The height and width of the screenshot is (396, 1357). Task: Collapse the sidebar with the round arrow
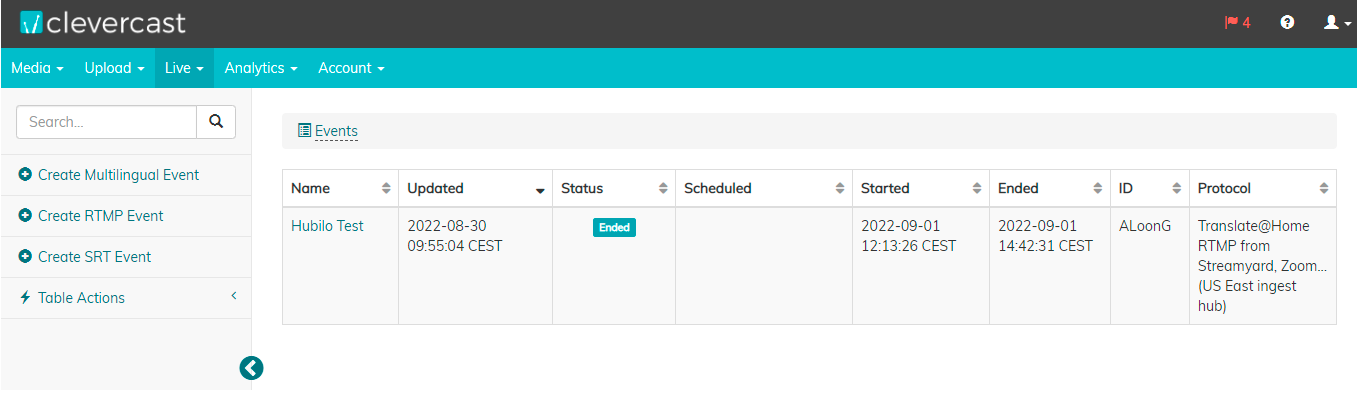pyautogui.click(x=251, y=368)
